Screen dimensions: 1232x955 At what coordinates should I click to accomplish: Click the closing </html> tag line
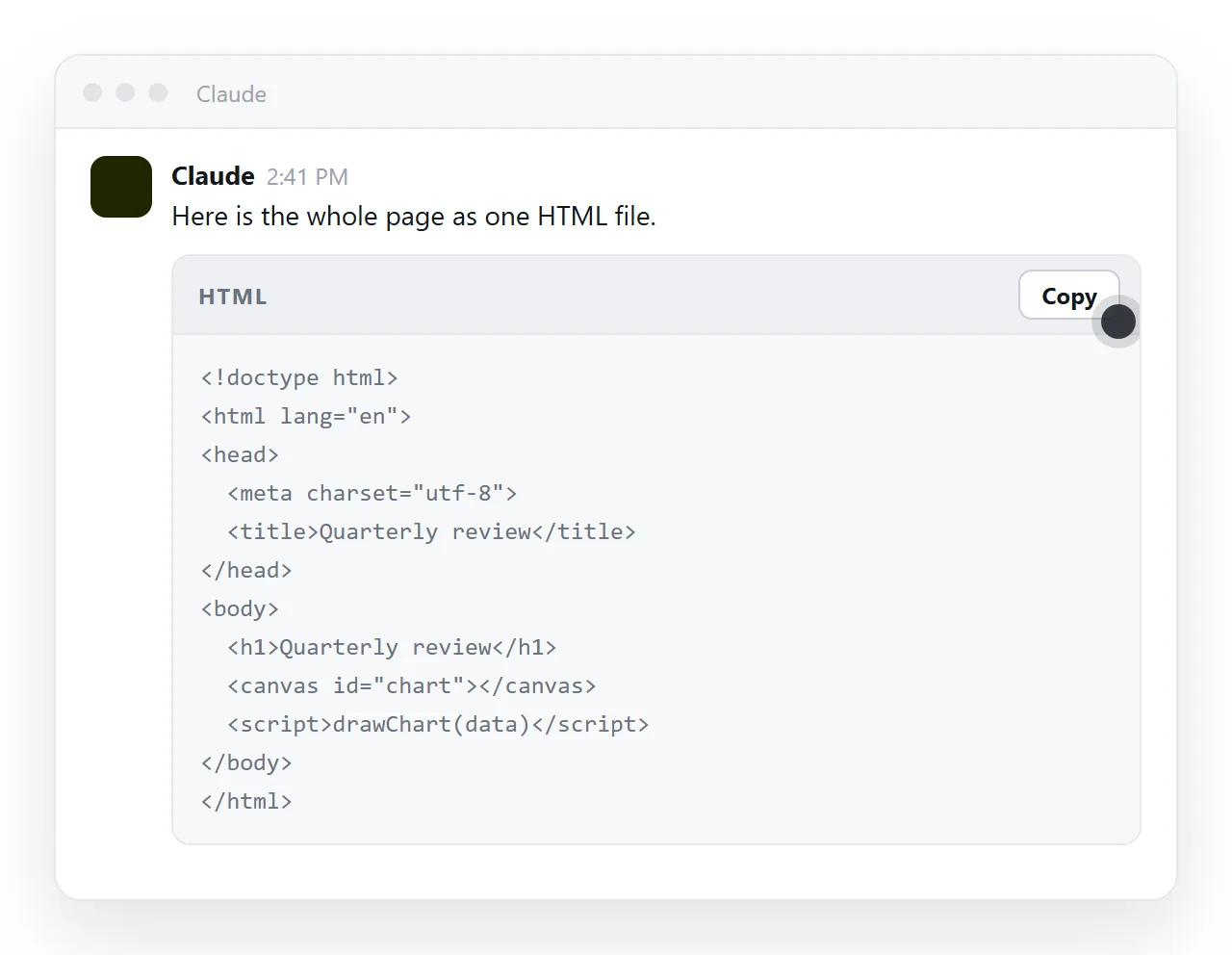coord(246,801)
